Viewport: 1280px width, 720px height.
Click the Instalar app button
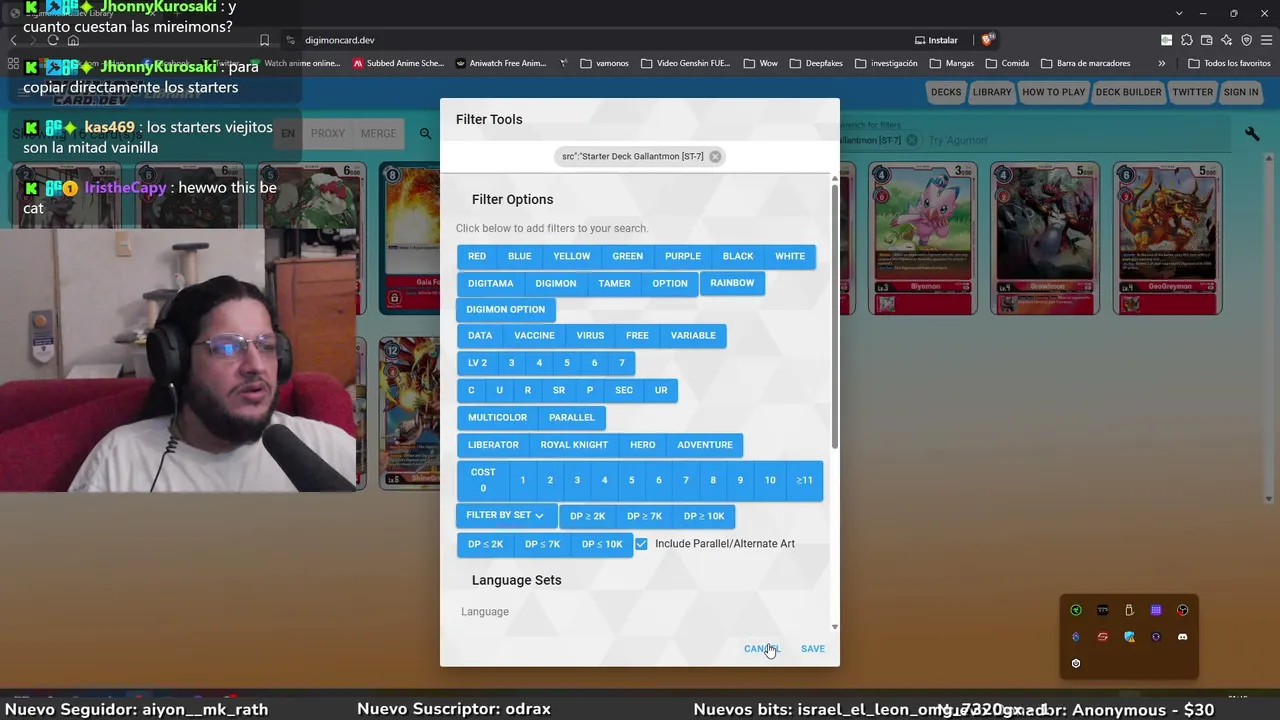pos(936,40)
